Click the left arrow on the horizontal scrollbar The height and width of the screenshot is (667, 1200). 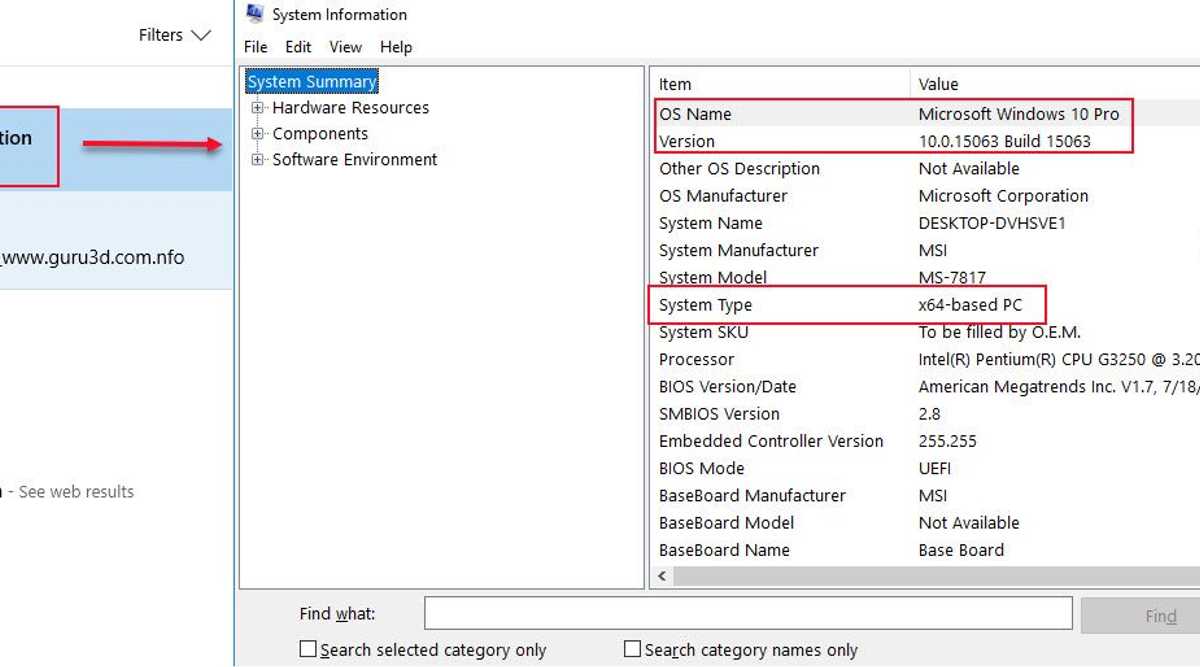[661, 576]
